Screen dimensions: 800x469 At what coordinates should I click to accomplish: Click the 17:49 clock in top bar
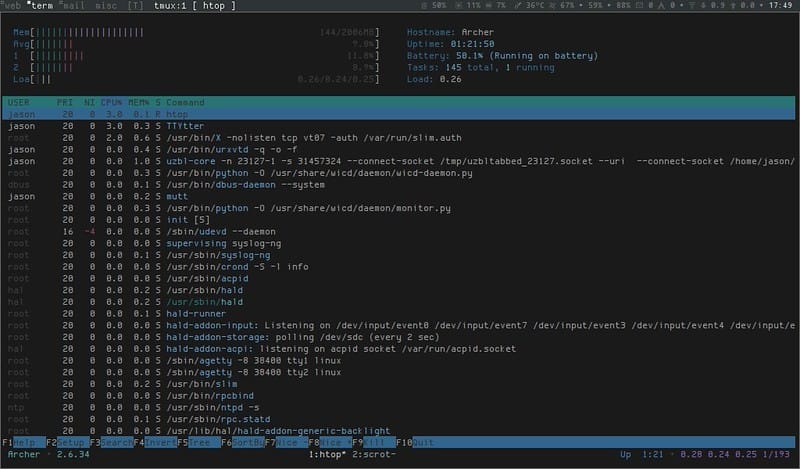(x=781, y=6)
